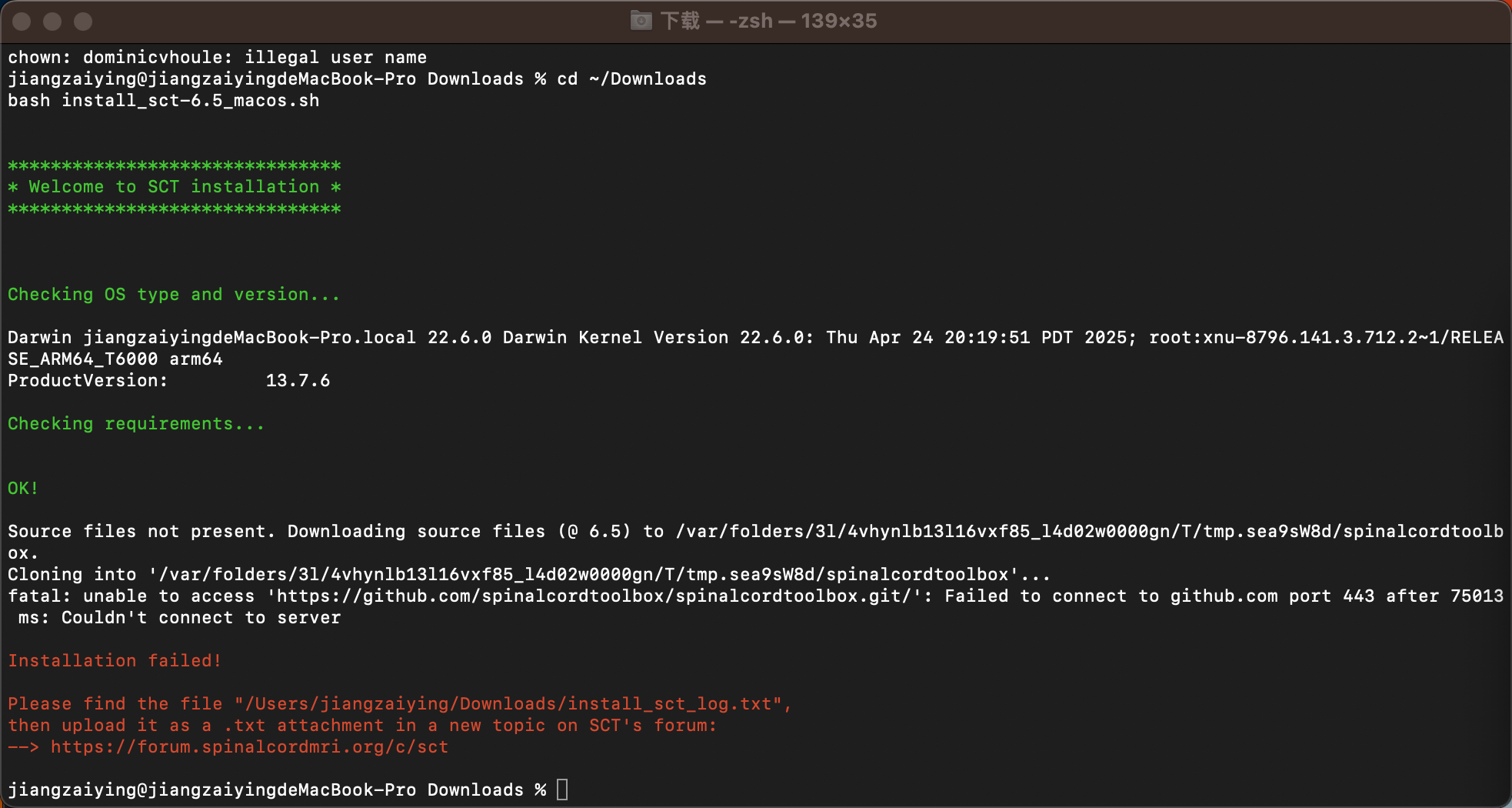Image resolution: width=1512 pixels, height=808 pixels.
Task: Click the folder icon in title bar
Action: pos(641,21)
